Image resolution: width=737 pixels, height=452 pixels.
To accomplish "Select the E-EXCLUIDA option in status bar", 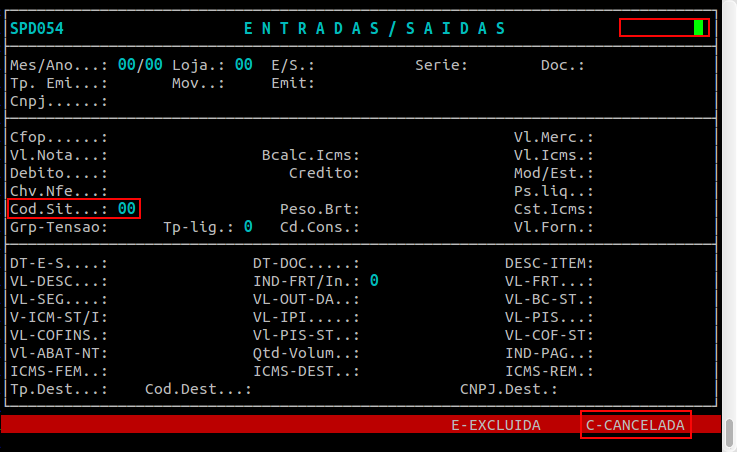I will [495, 425].
